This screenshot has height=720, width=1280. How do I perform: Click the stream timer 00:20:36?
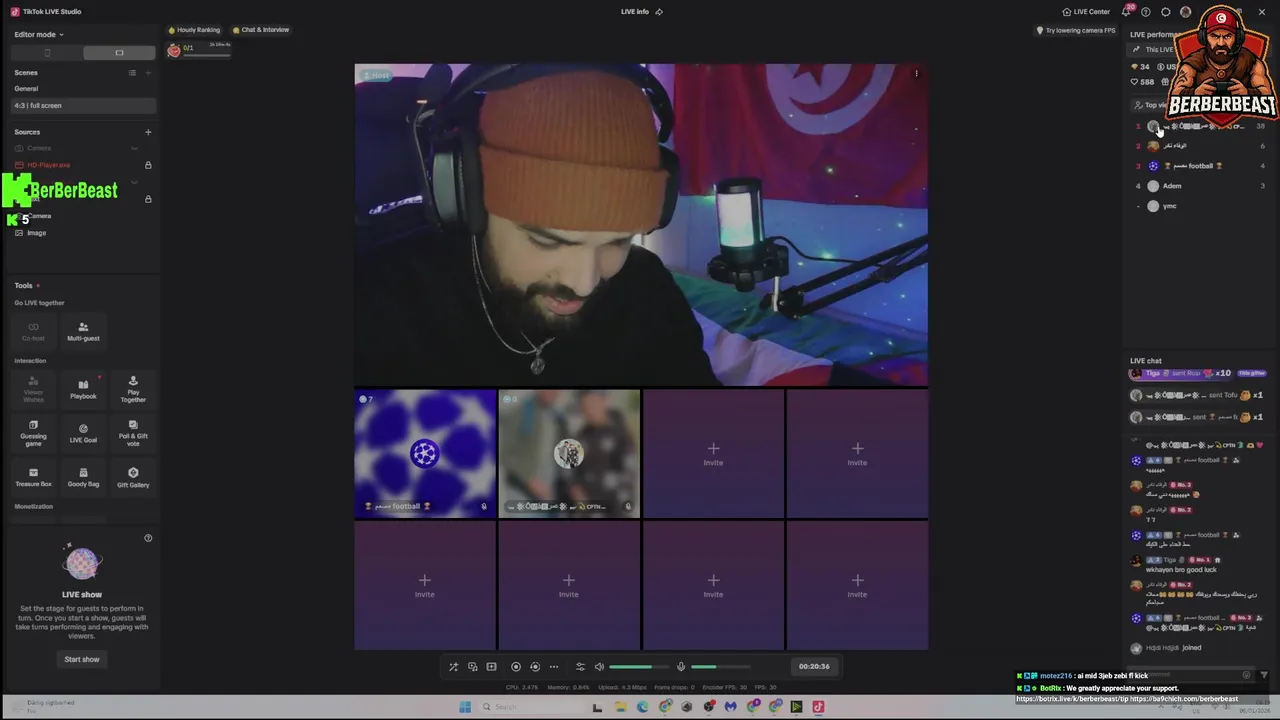point(814,667)
